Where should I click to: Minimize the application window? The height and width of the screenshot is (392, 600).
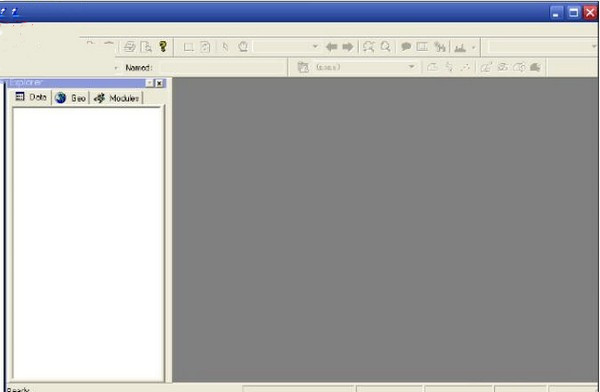point(556,13)
